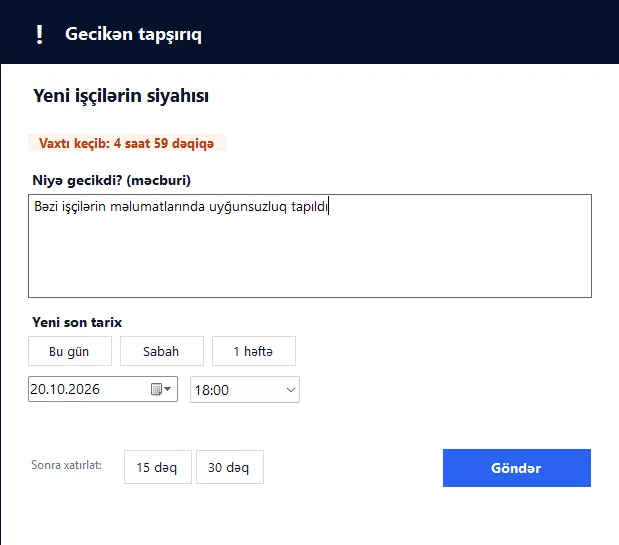Click the 20.10.2026 date input field
Image resolution: width=619 pixels, height=545 pixels.
point(103,389)
